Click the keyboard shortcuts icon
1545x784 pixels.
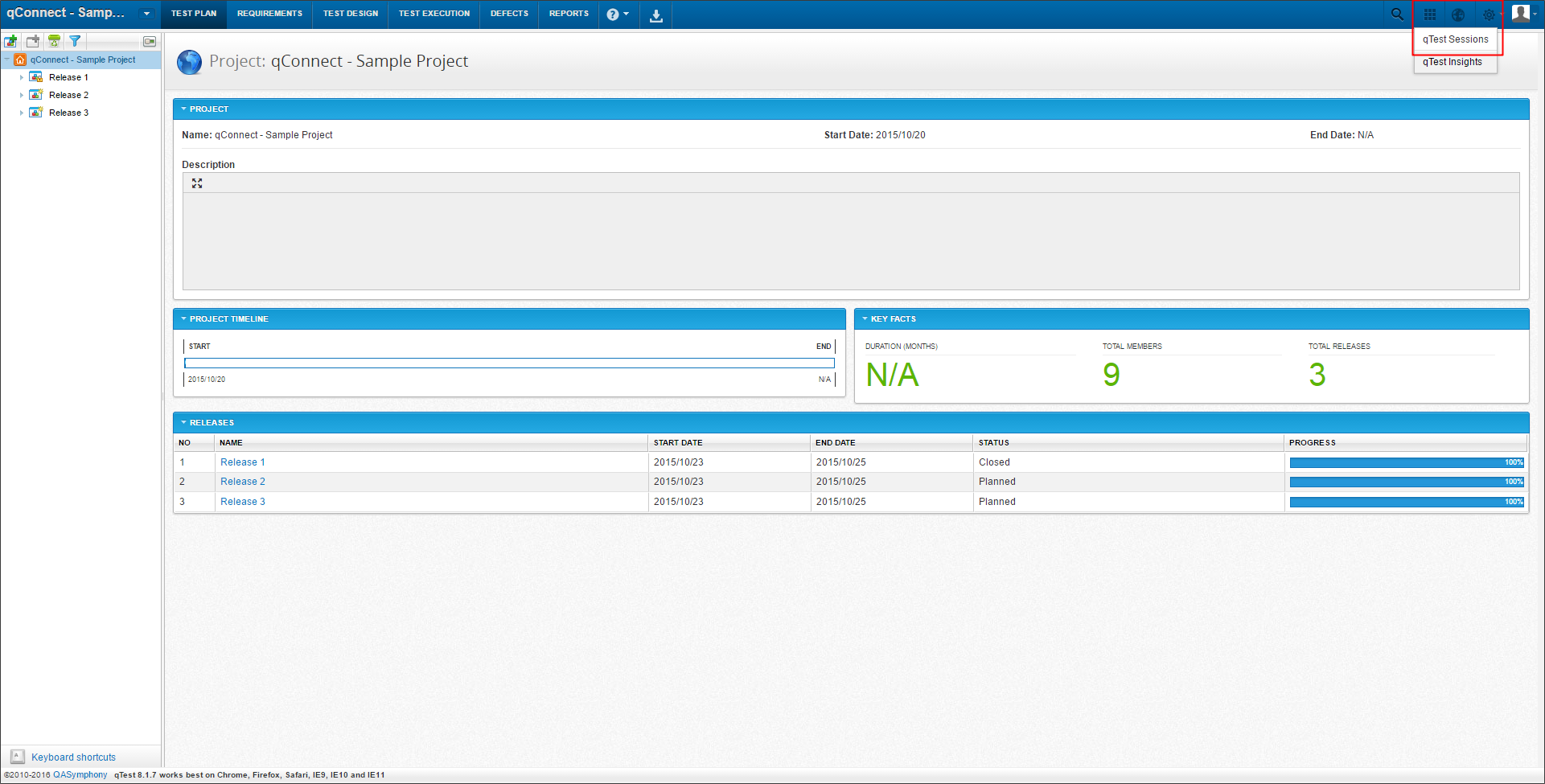coord(18,757)
